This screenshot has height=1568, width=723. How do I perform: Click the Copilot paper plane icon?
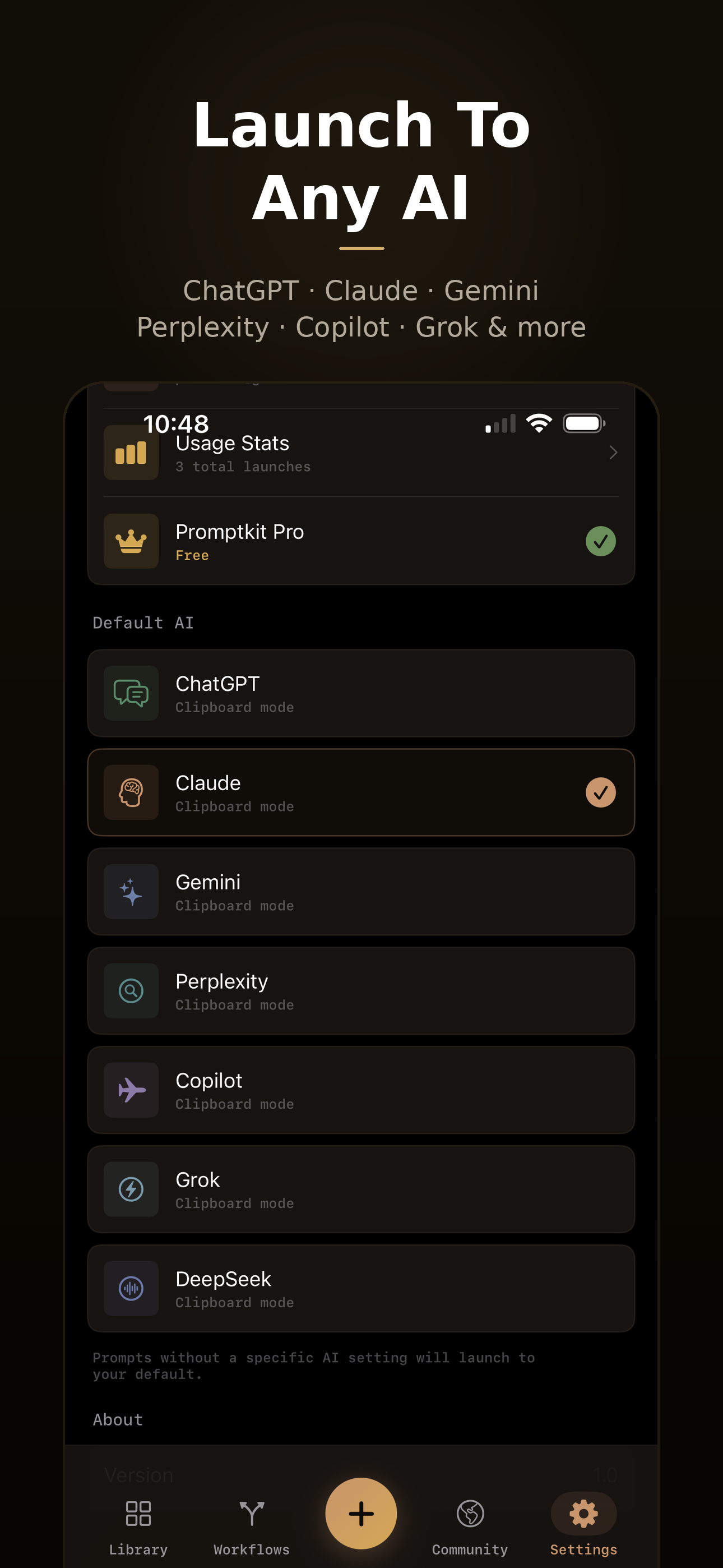click(x=131, y=1090)
